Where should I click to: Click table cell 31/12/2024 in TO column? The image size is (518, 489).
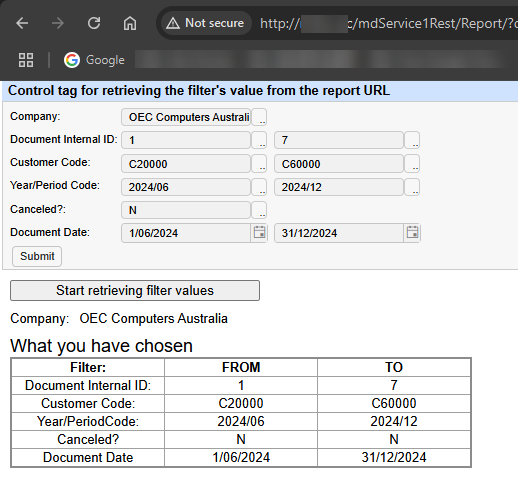coord(394,457)
